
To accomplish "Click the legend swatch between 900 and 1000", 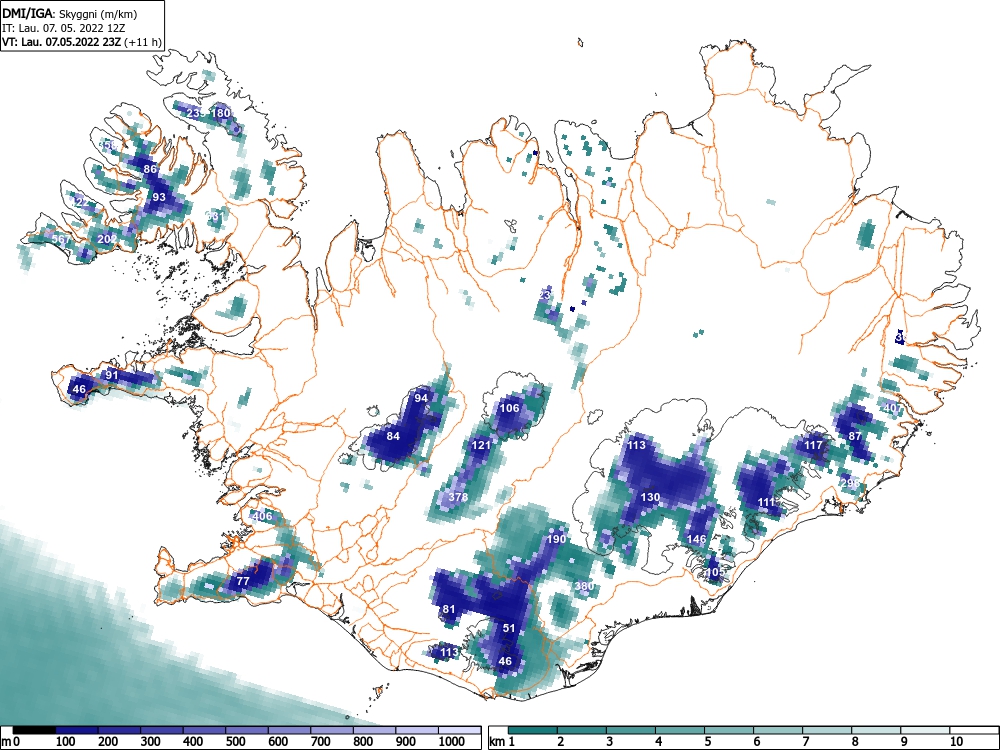I will pos(417,730).
